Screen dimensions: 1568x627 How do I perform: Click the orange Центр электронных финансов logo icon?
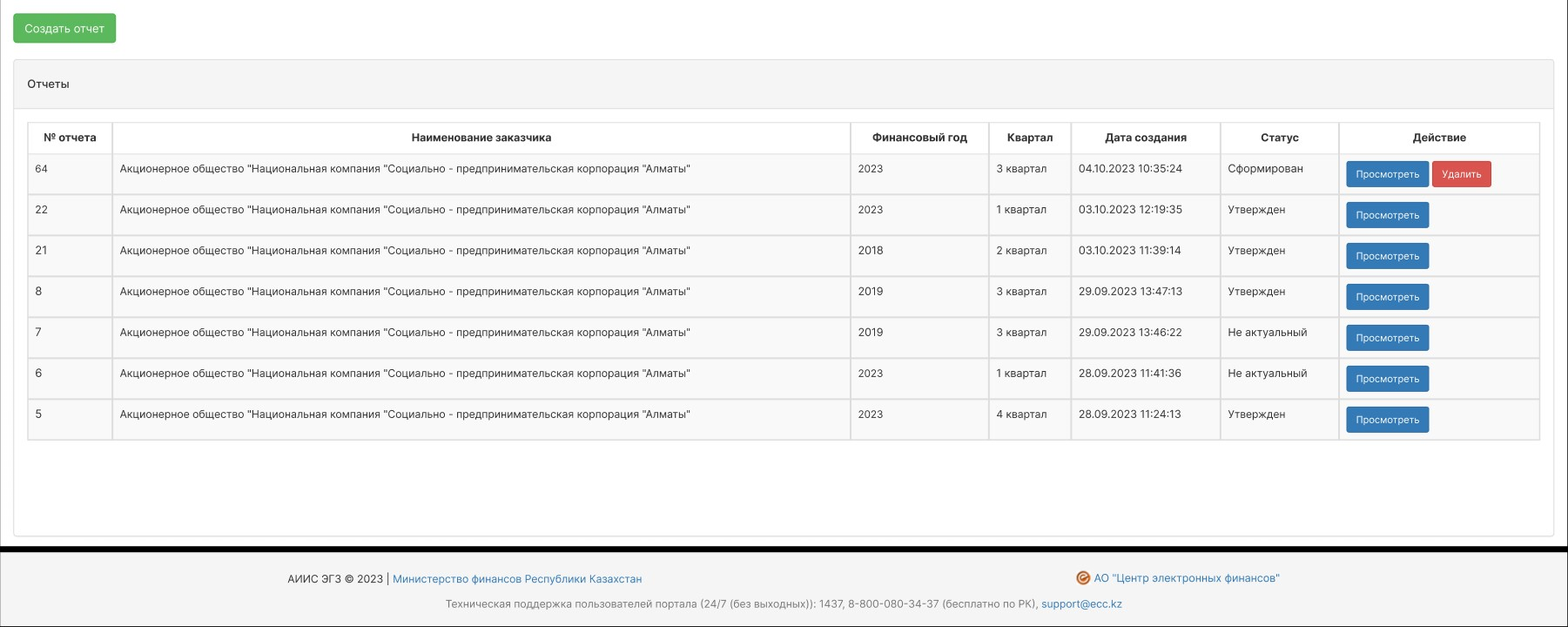(x=1083, y=578)
